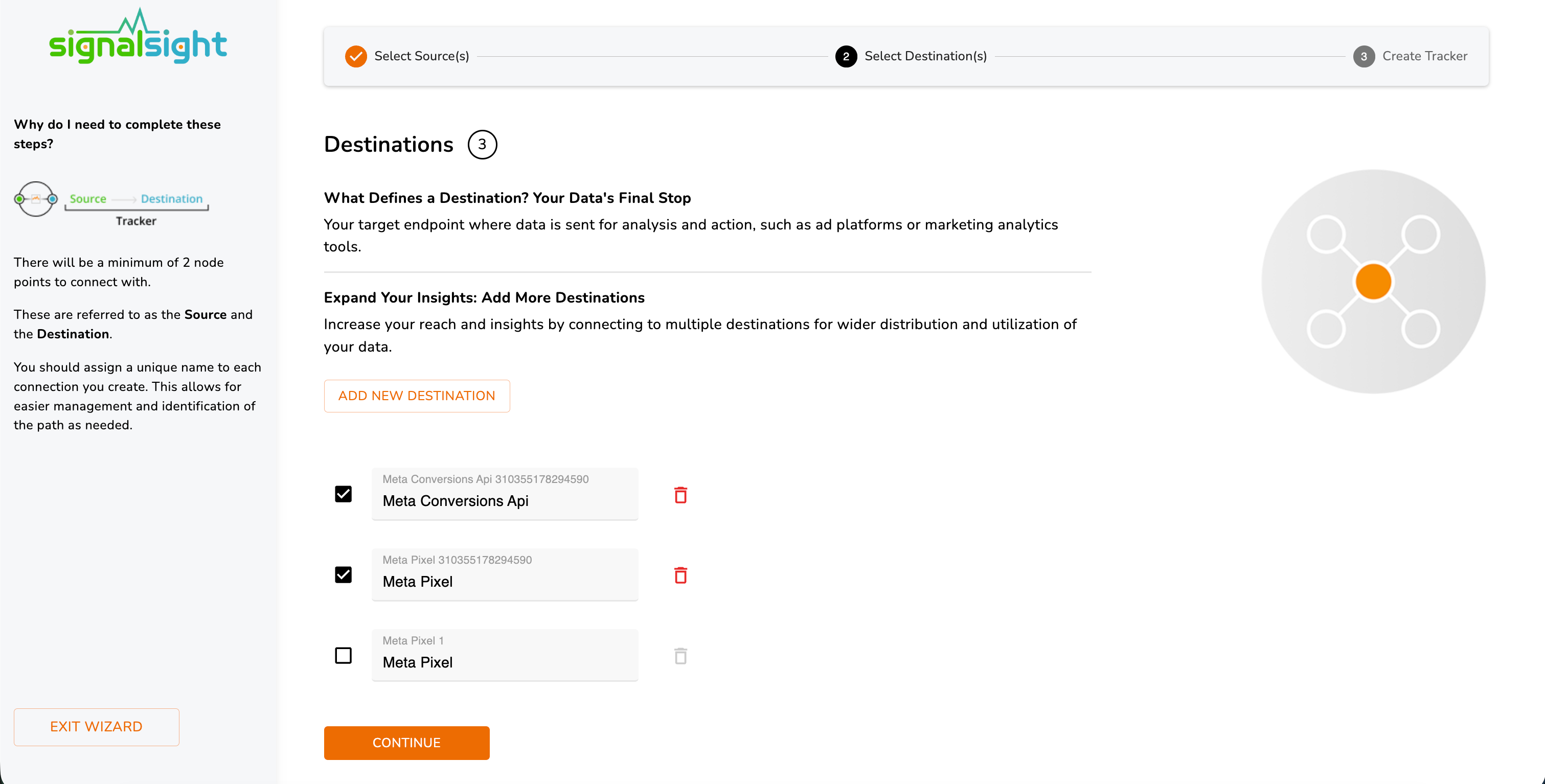This screenshot has width=1545, height=784.
Task: Click the 'Tracker' label under diagram
Action: 135,221
